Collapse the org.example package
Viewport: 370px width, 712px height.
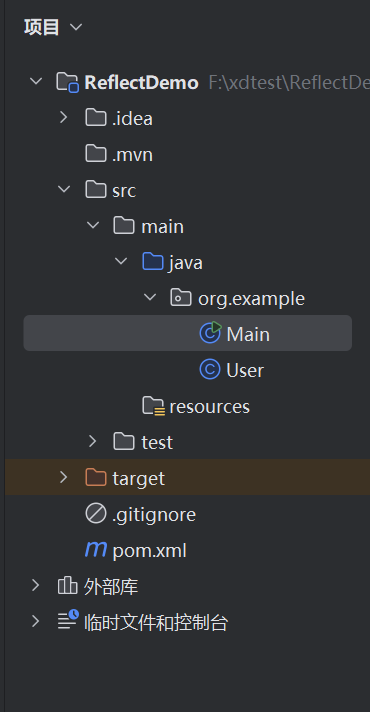point(149,298)
